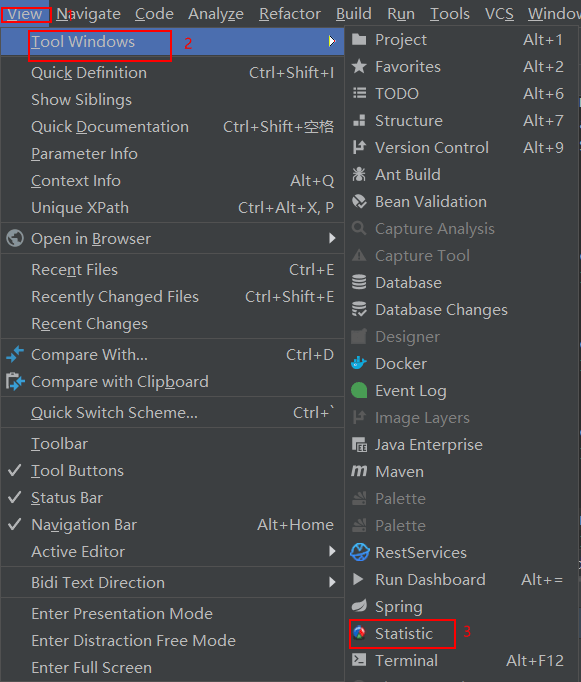Expand Bidi Text Direction submenu
The height and width of the screenshot is (682, 581).
tap(173, 582)
